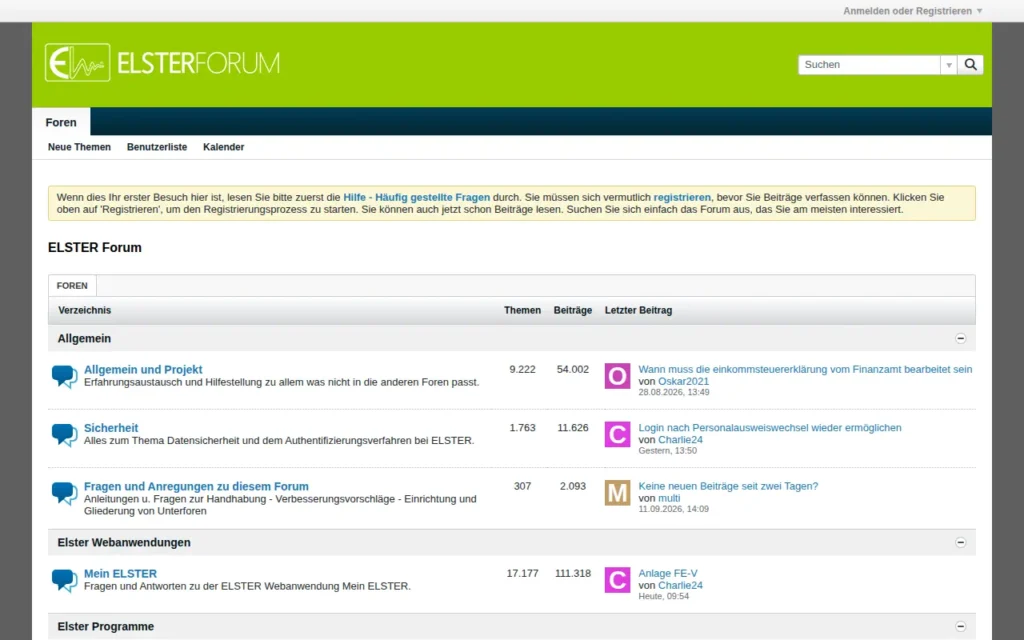Open Hilfe - Häufig gestellte Fragen link

[417, 197]
